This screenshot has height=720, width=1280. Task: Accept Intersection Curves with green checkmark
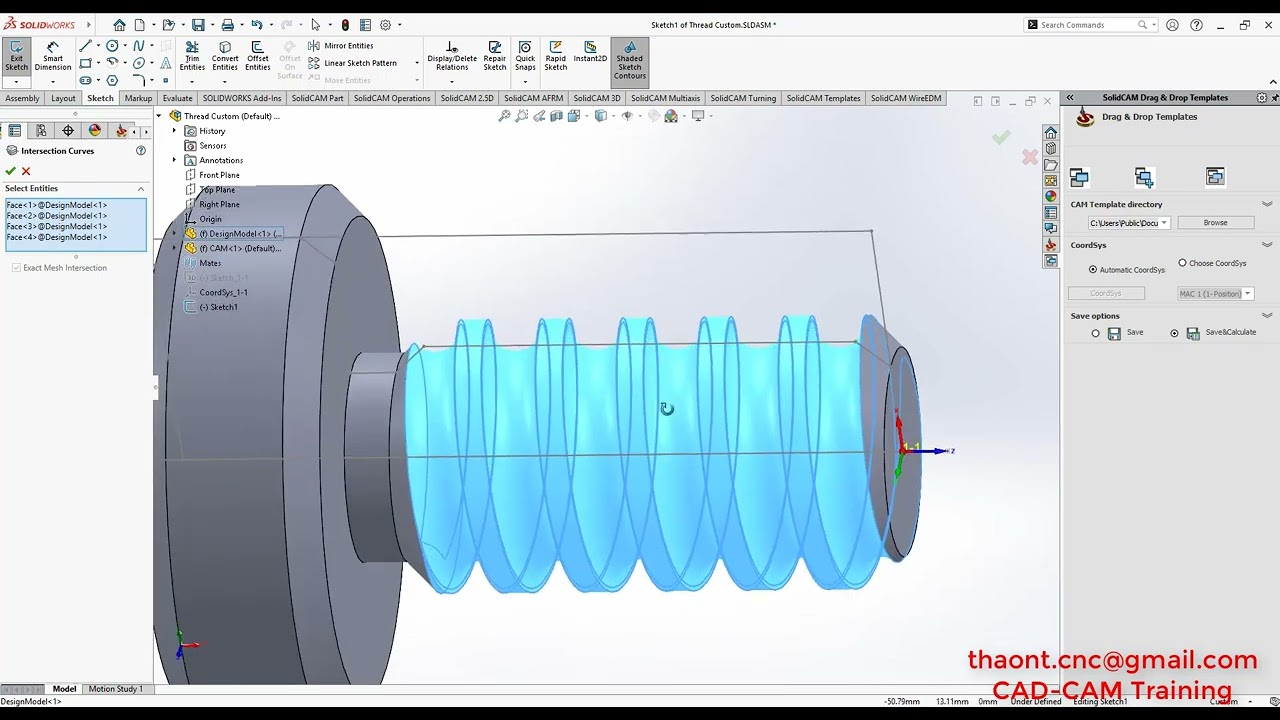[x=11, y=171]
